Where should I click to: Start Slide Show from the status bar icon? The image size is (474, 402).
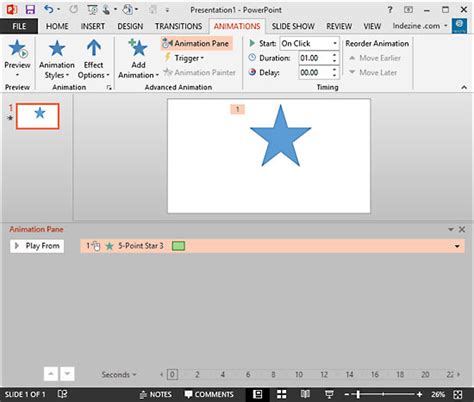pos(329,395)
